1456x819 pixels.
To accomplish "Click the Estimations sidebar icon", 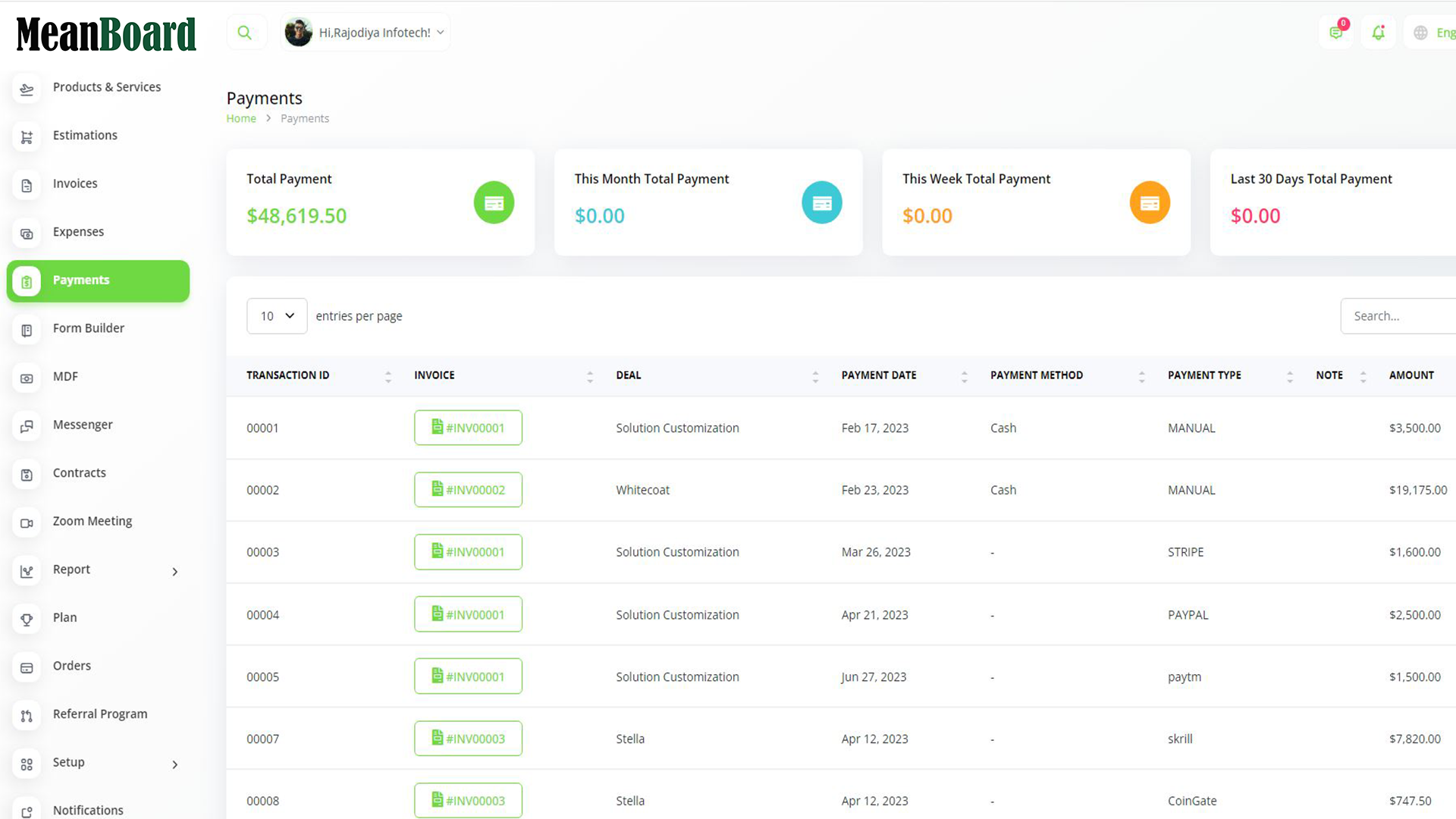I will pyautogui.click(x=27, y=137).
